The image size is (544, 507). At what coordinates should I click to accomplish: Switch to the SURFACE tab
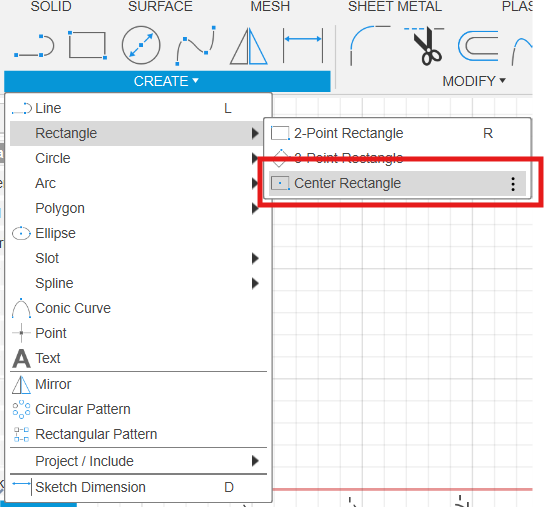click(160, 7)
